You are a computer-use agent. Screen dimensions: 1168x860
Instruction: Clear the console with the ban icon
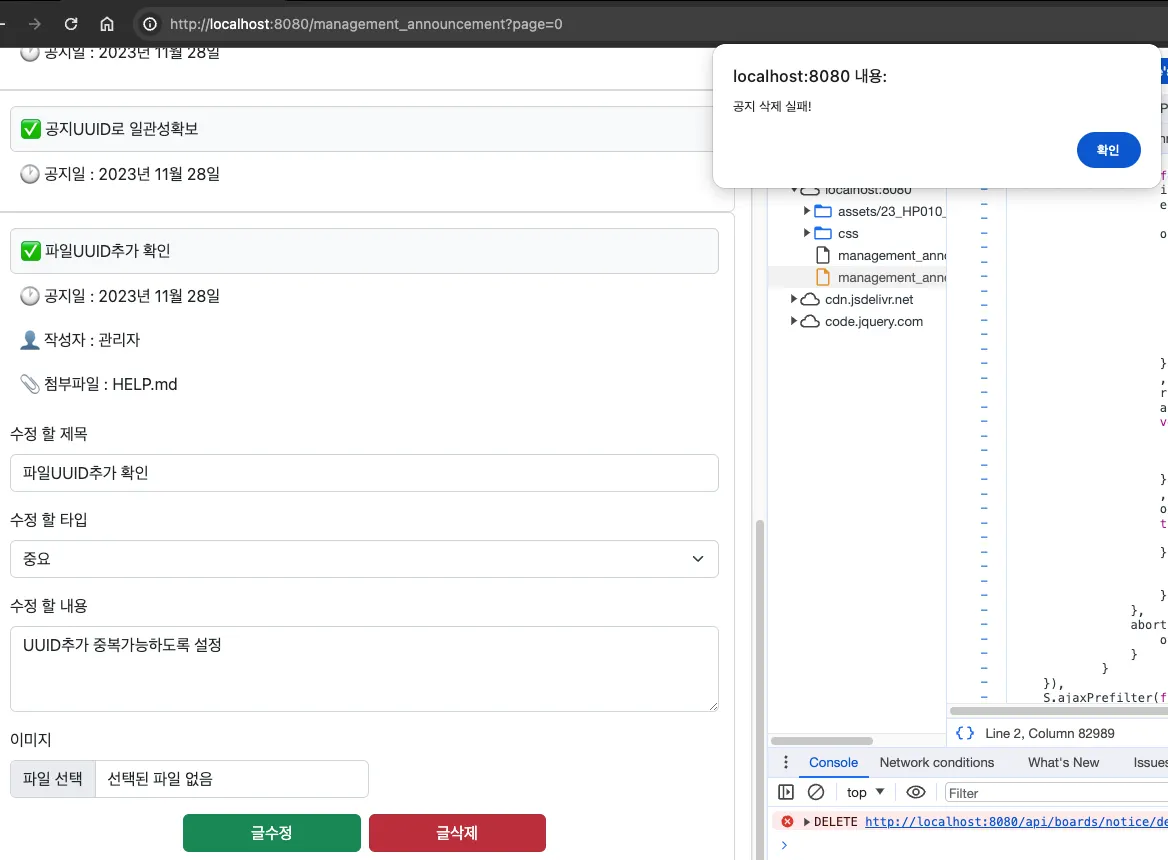[816, 792]
